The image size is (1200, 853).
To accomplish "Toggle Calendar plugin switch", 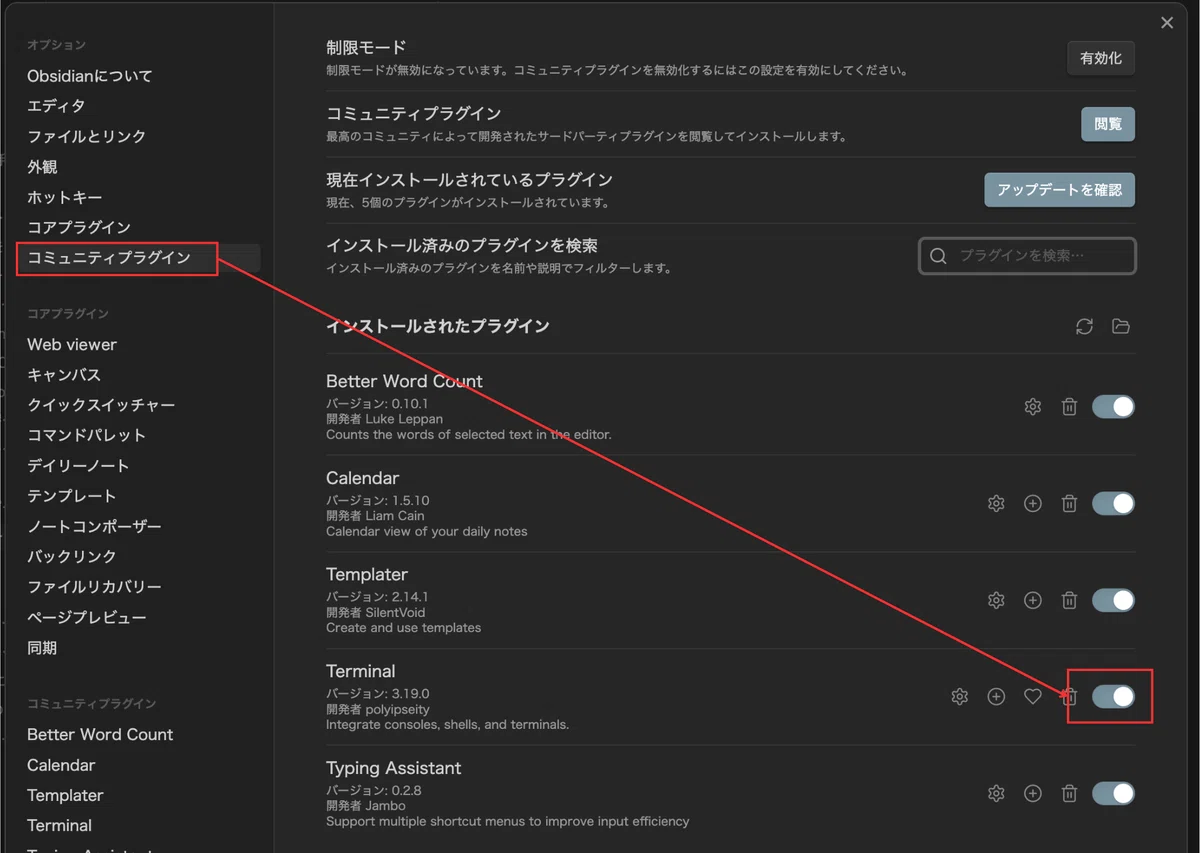I will pos(1113,504).
